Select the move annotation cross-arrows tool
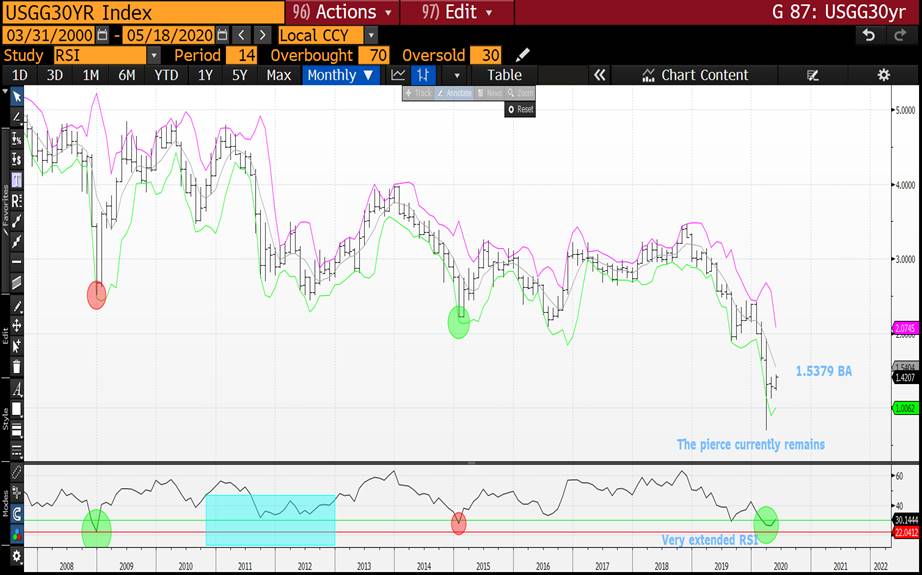Viewport: 922px width, 575px height. click(16, 326)
